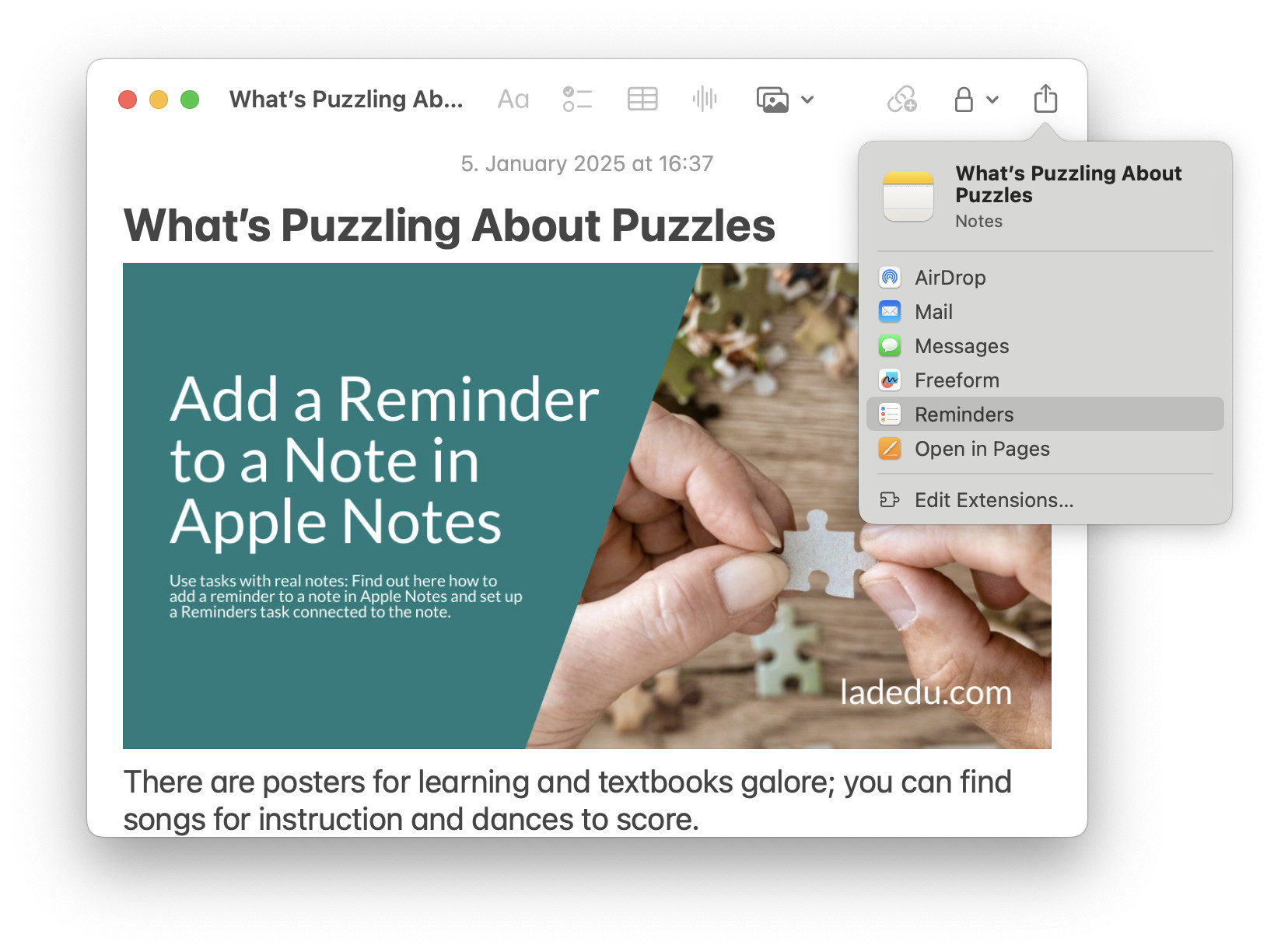This screenshot has width=1288, height=952.
Task: Choose Reminders in share menu
Action: point(1045,415)
